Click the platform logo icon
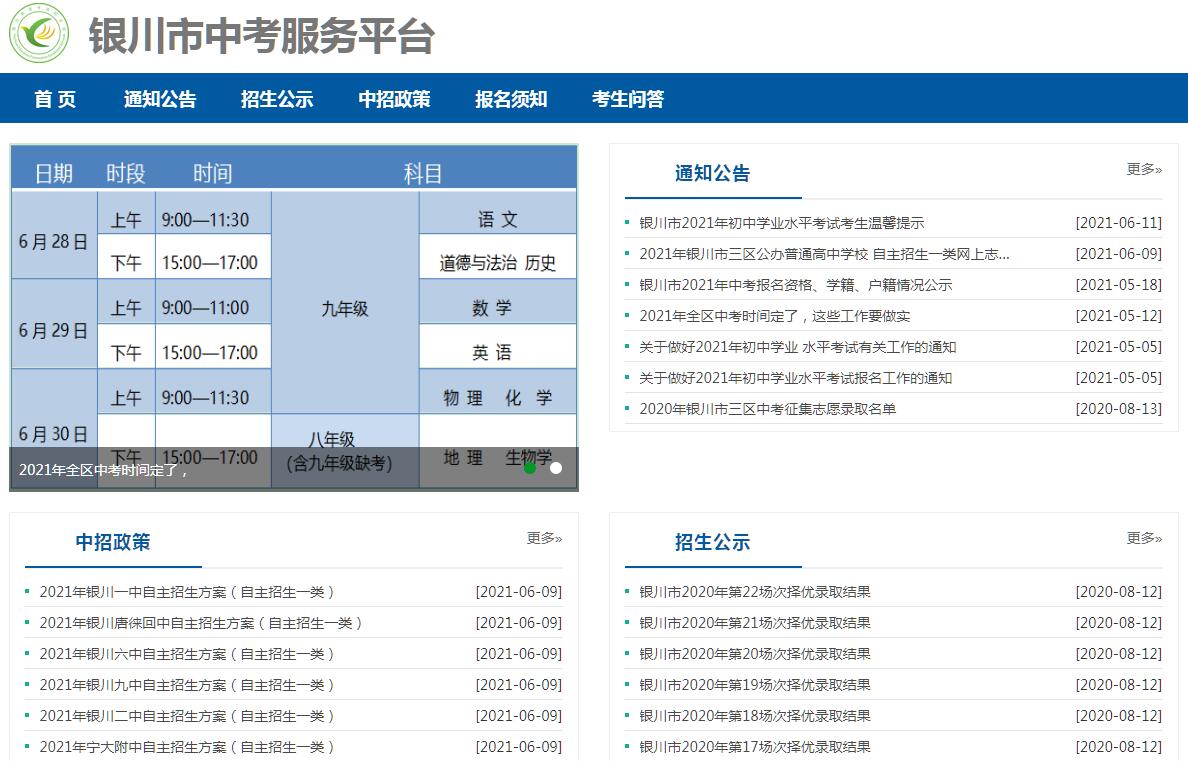Screen dimensions: 1188x761 click(x=39, y=33)
